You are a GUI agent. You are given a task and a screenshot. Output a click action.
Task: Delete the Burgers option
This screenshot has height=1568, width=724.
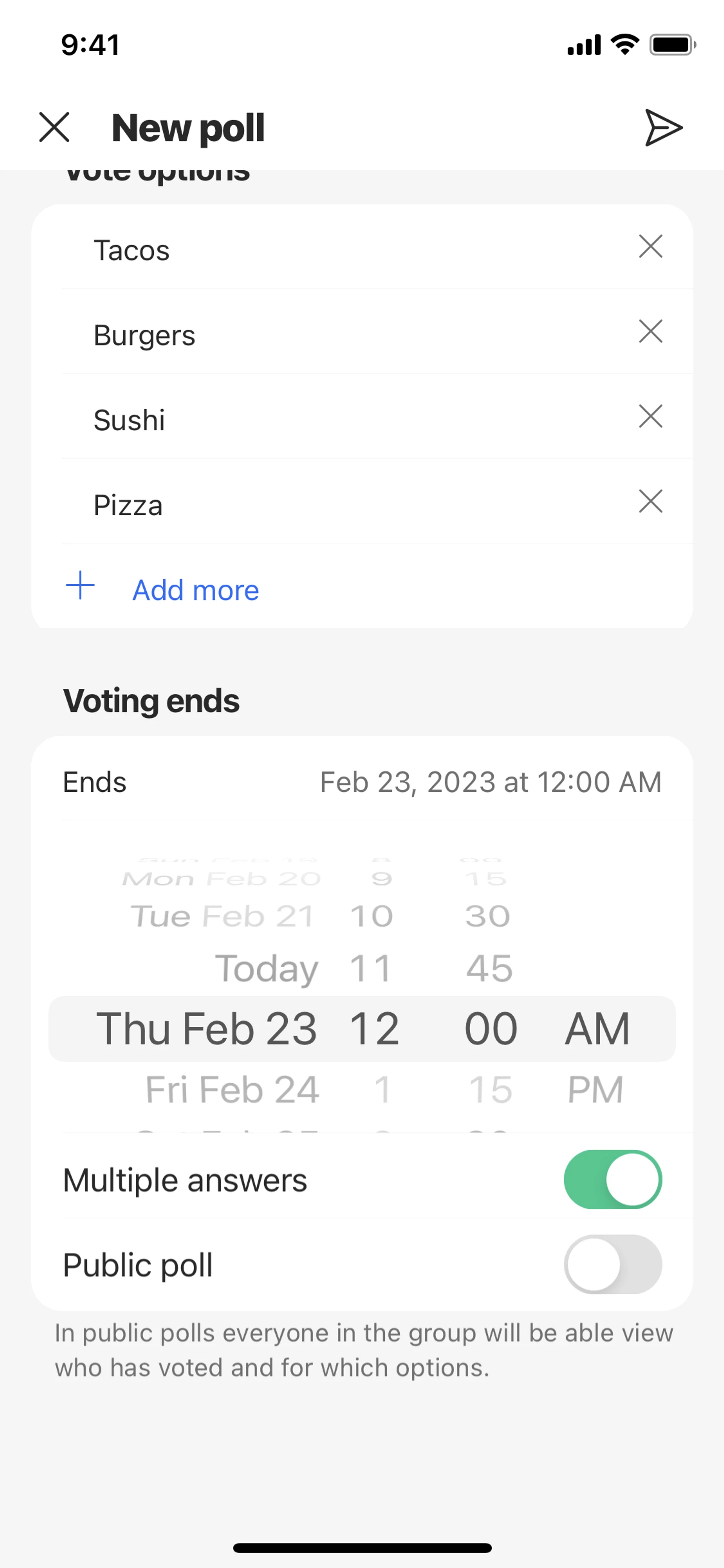click(650, 332)
